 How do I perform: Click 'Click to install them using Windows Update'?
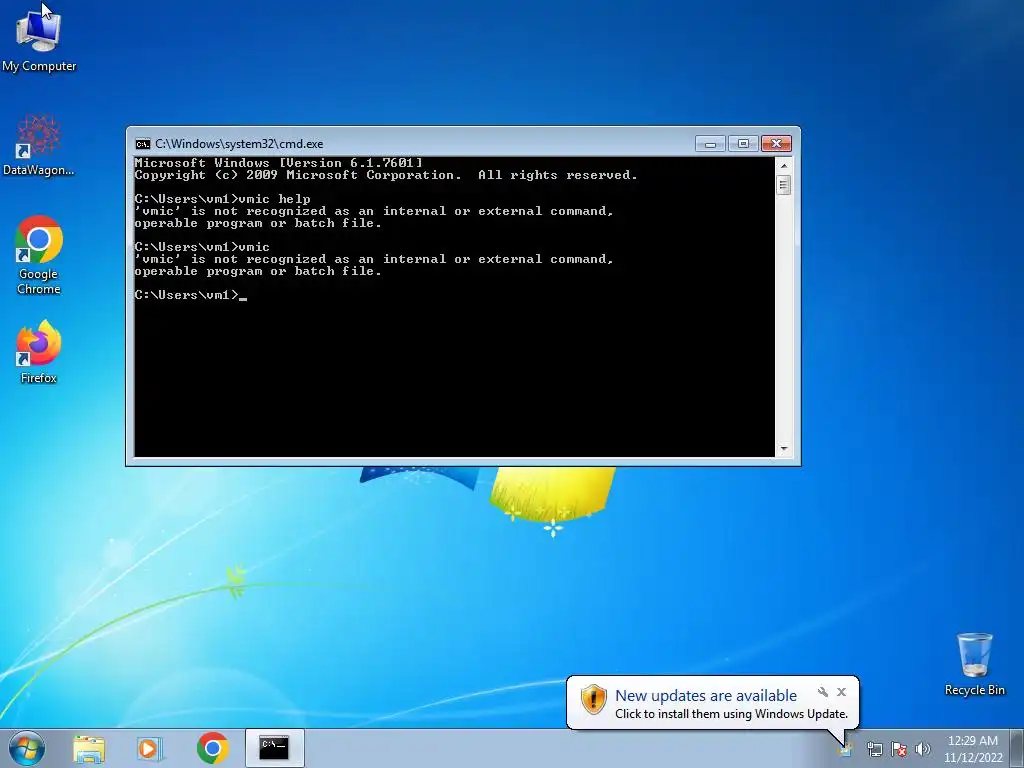coord(731,714)
